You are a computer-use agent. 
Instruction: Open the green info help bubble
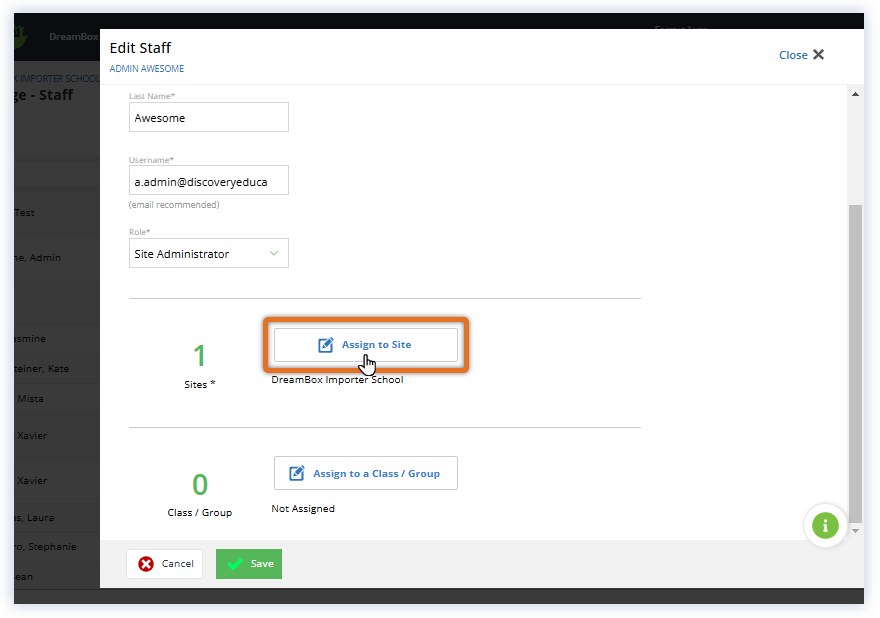(825, 526)
